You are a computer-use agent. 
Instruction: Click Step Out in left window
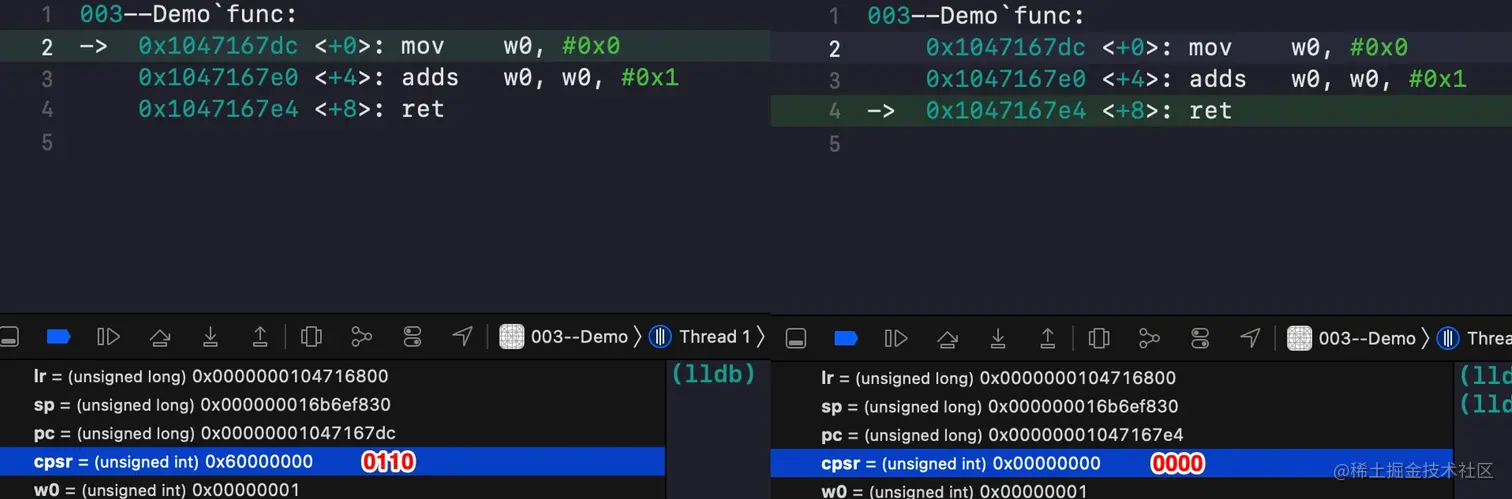pyautogui.click(x=260, y=337)
